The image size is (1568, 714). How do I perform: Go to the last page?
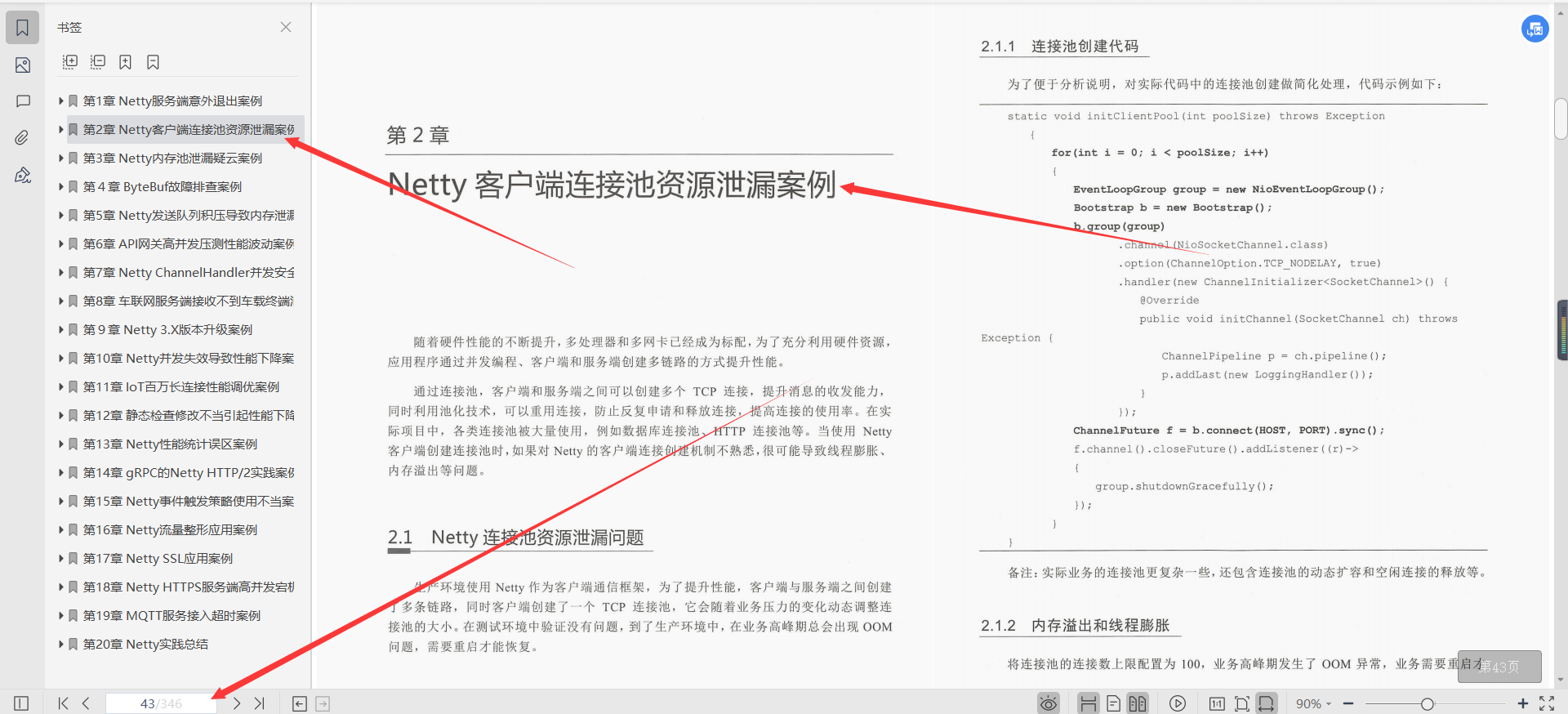click(260, 703)
